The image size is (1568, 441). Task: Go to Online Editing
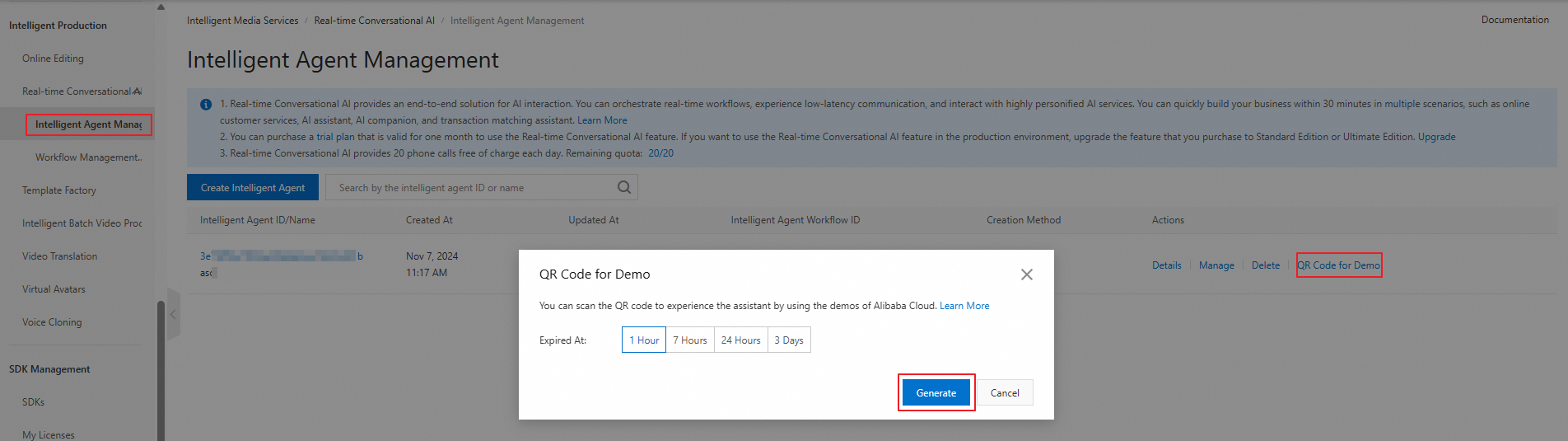[53, 59]
